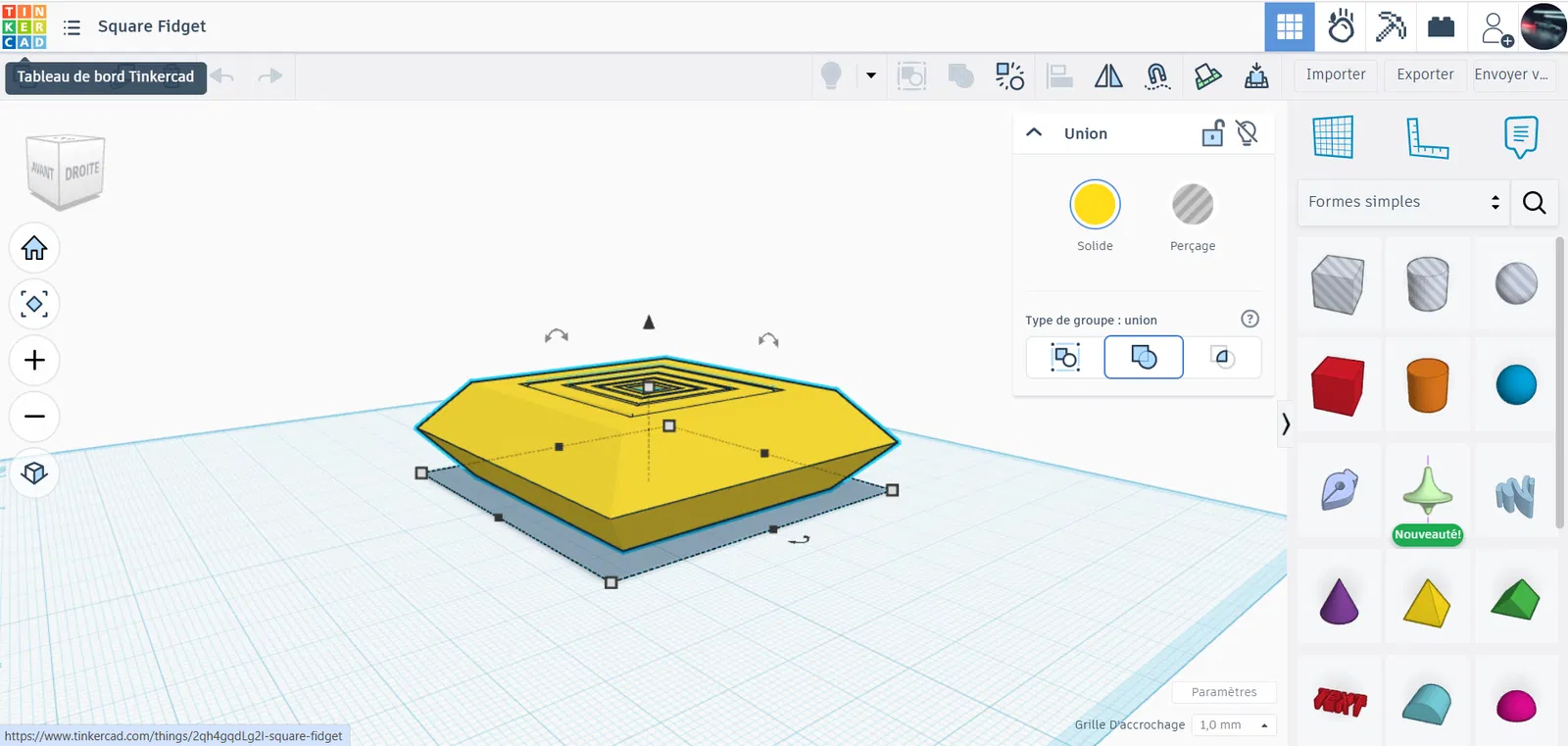Open group type help question mark
The height and width of the screenshot is (746, 1568).
(1249, 319)
